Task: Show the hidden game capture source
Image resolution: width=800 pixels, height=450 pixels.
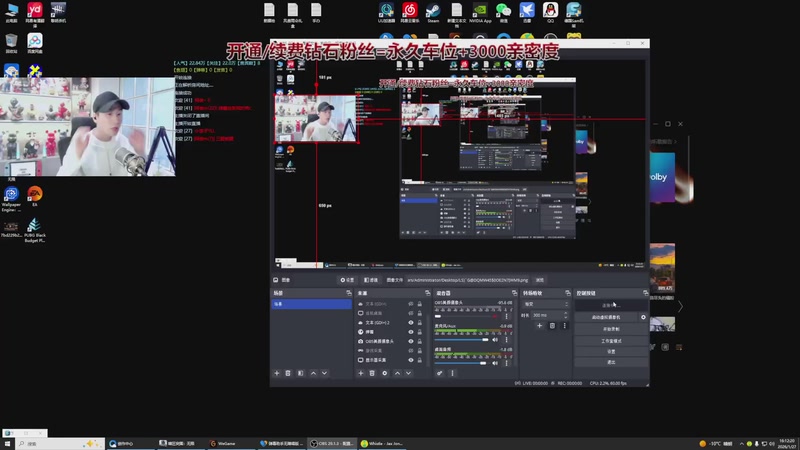Action: point(411,351)
